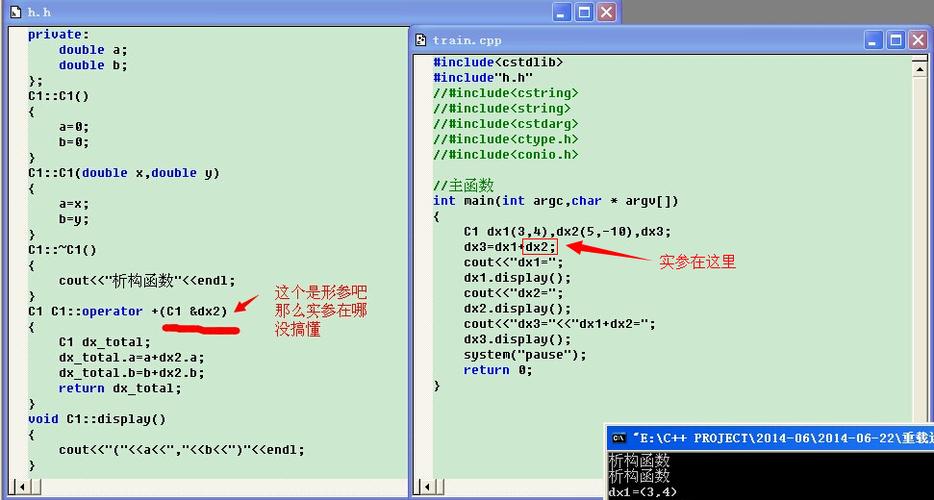Click the line "C1::C1()" in h.h
This screenshot has width=934, height=500.
58,96
